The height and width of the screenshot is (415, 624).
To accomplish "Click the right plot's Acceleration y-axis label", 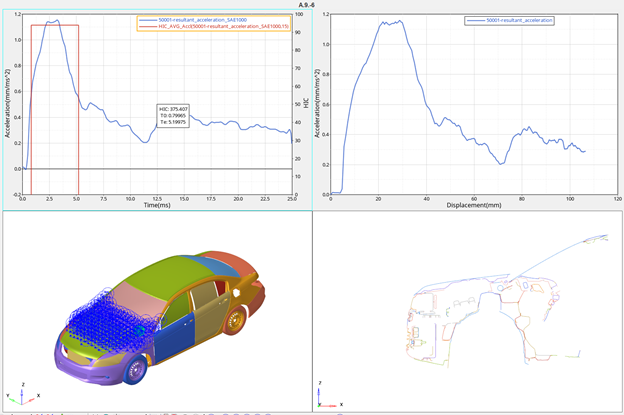I will 317,105.
